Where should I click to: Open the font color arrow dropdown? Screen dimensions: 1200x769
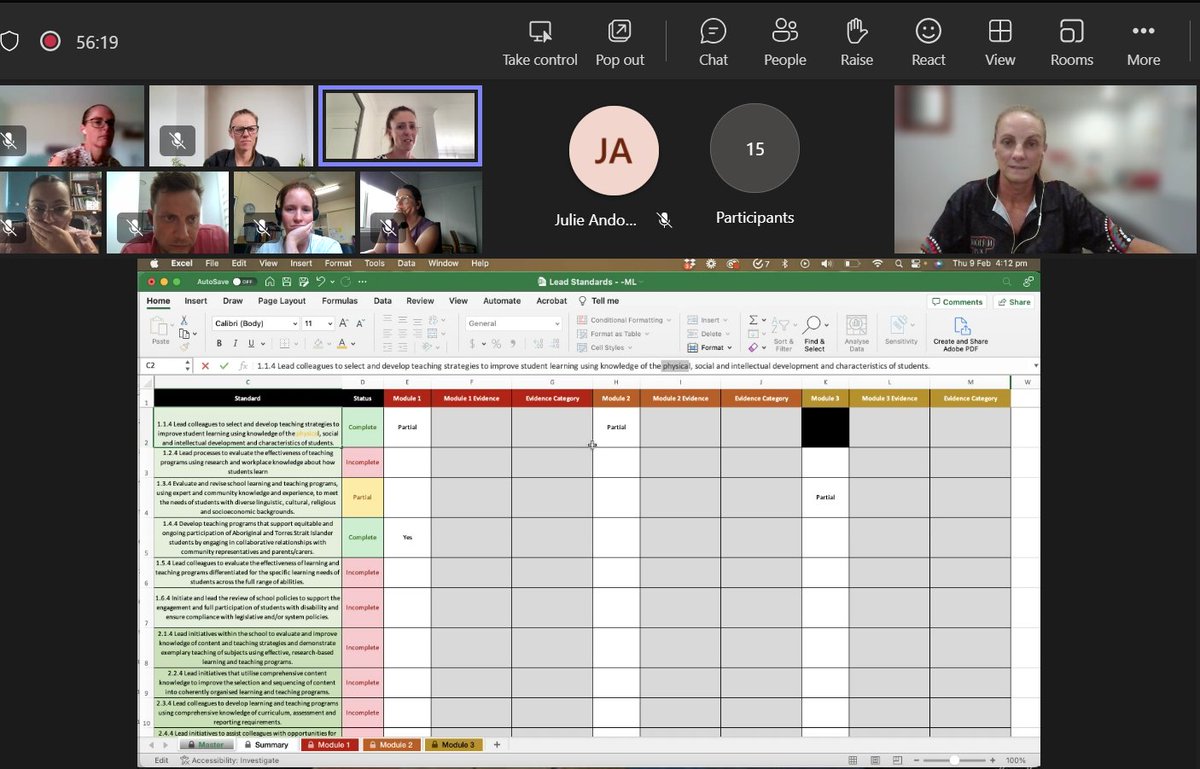[x=354, y=344]
